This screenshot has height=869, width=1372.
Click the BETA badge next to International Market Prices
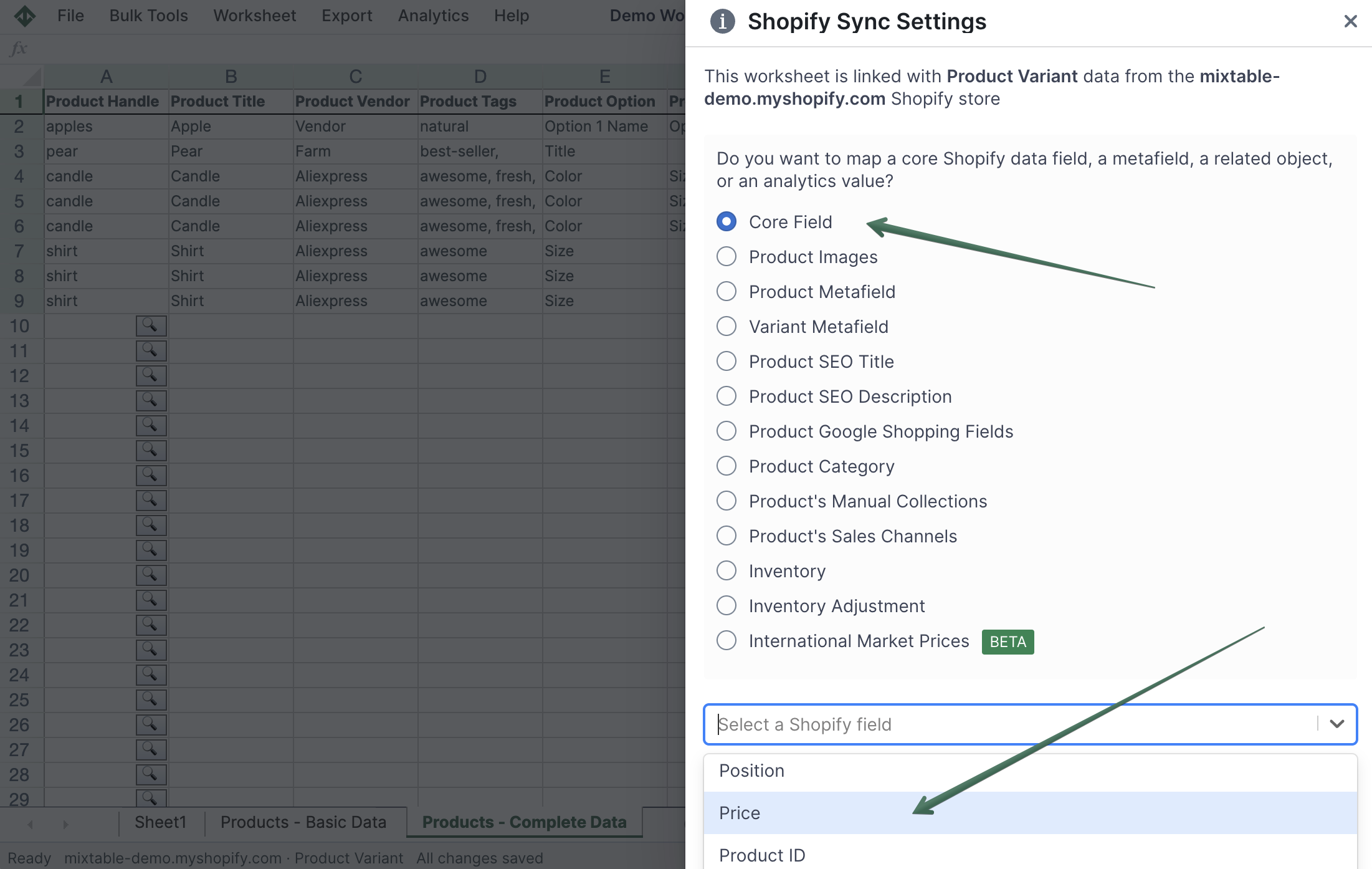pyautogui.click(x=1007, y=641)
